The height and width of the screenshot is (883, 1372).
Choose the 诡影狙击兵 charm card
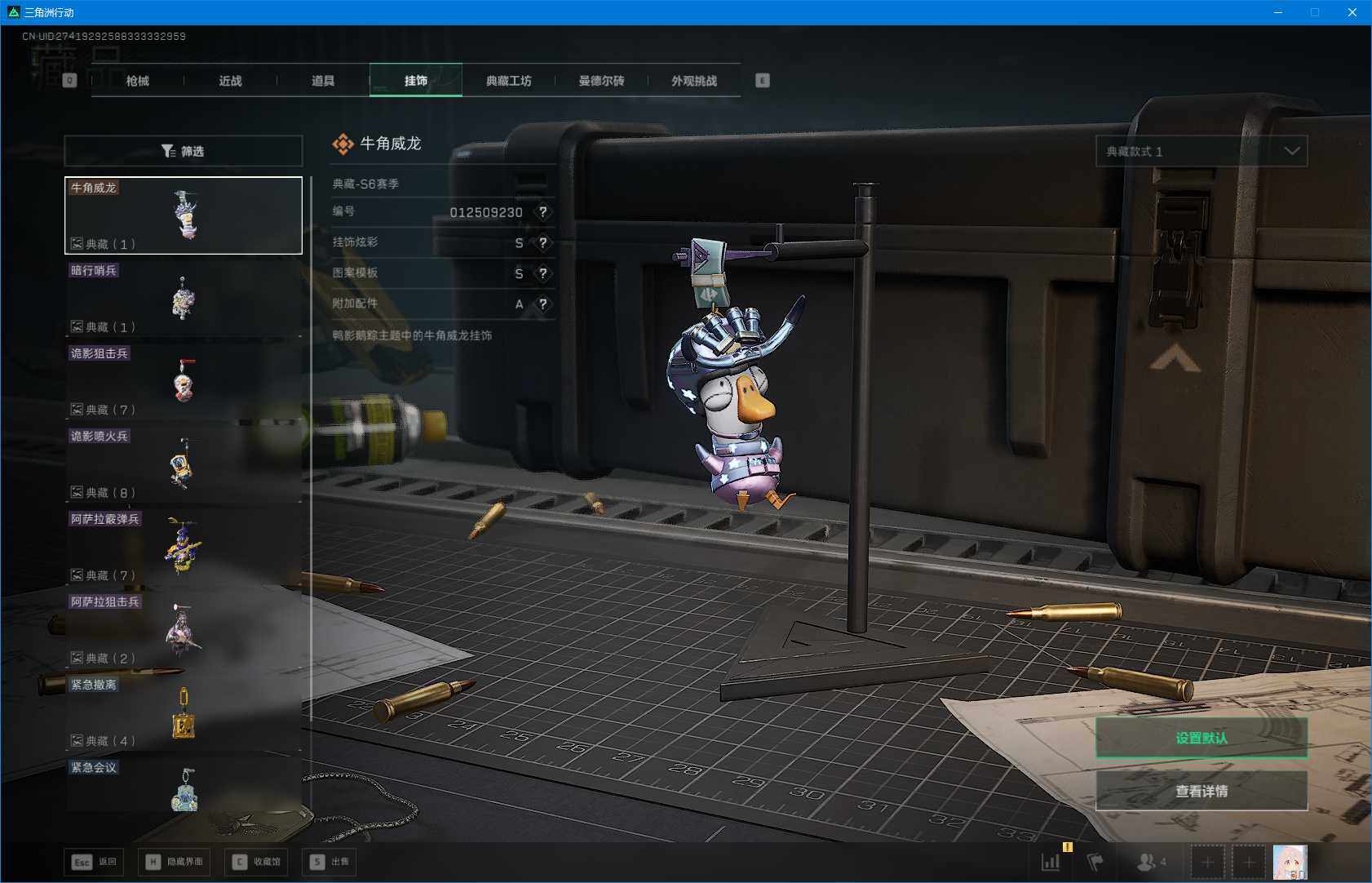click(184, 381)
